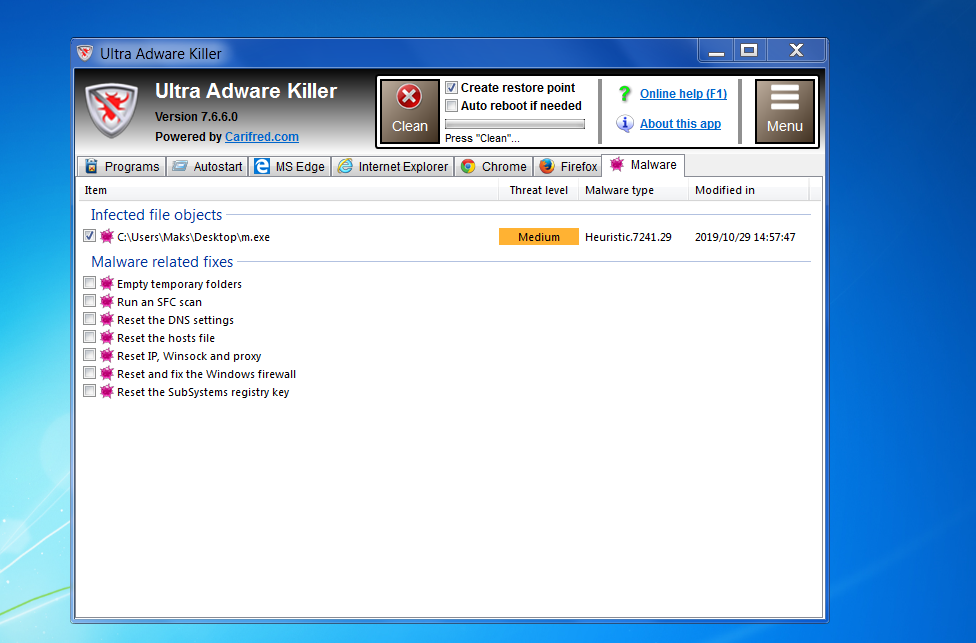This screenshot has width=976, height=643.
Task: Check Reset and fix the Windows firewall
Action: (x=89, y=373)
